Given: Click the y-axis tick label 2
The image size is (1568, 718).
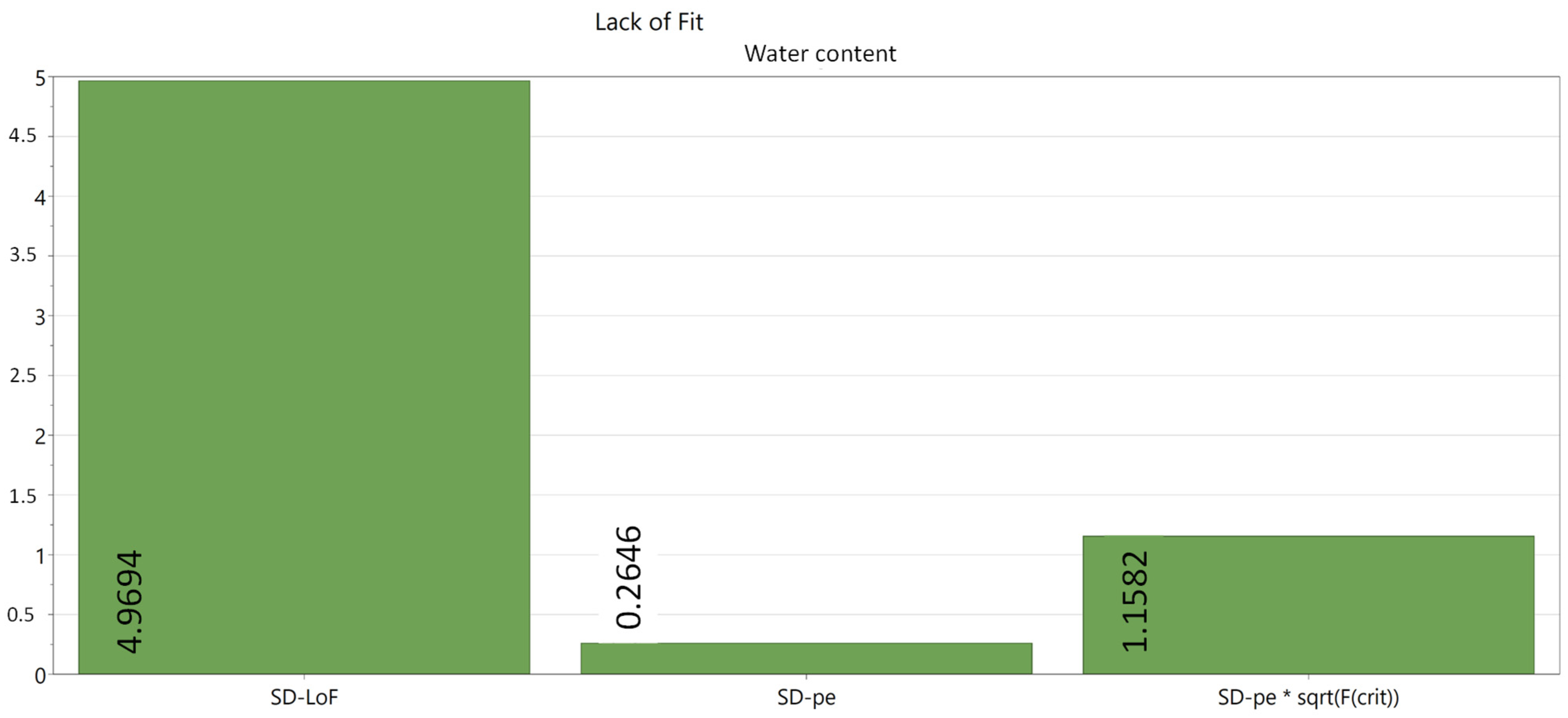Looking at the screenshot, I should 40,436.
